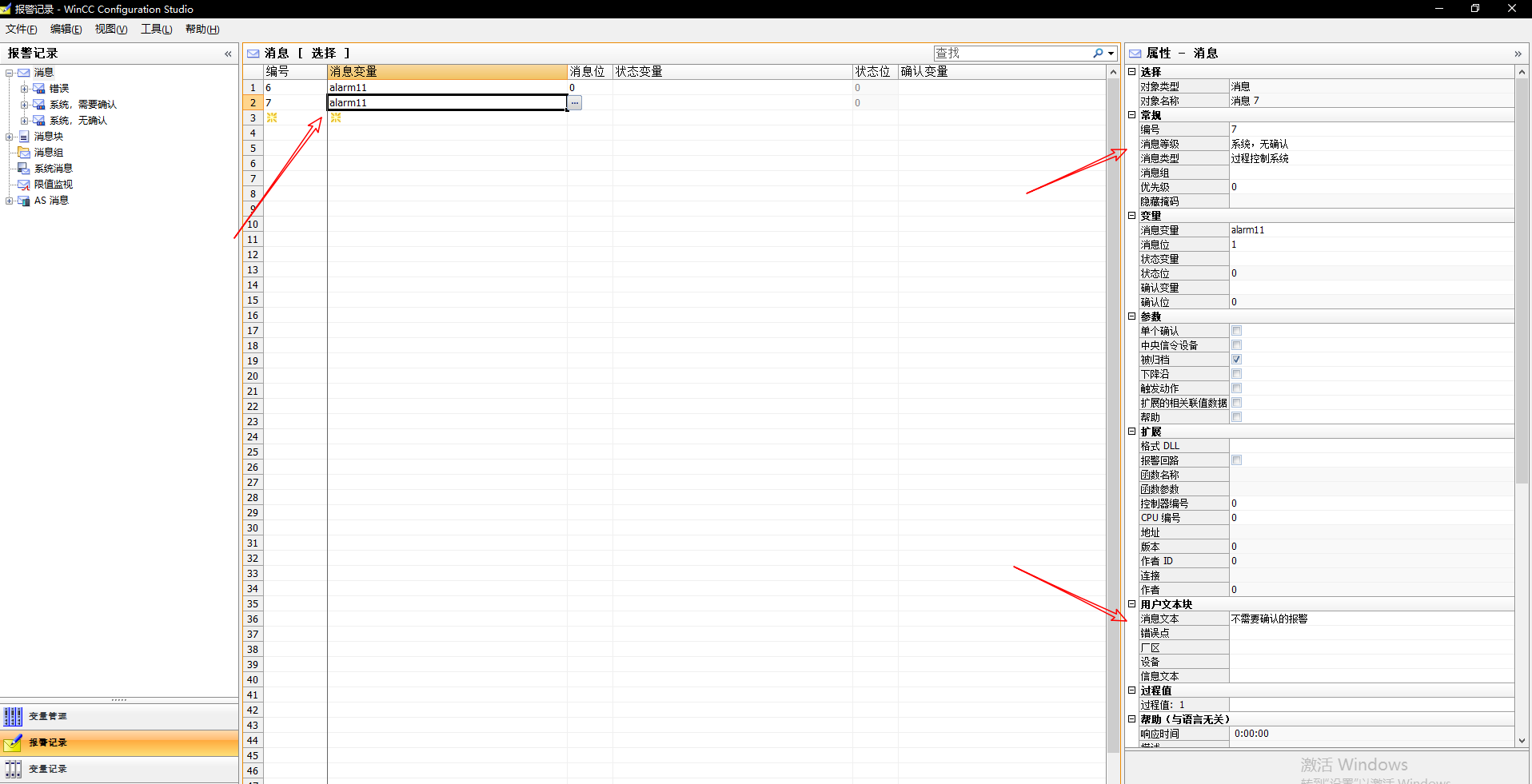Toggle the 报警回路 checkbox
The width and height of the screenshot is (1532, 784).
pos(1237,460)
